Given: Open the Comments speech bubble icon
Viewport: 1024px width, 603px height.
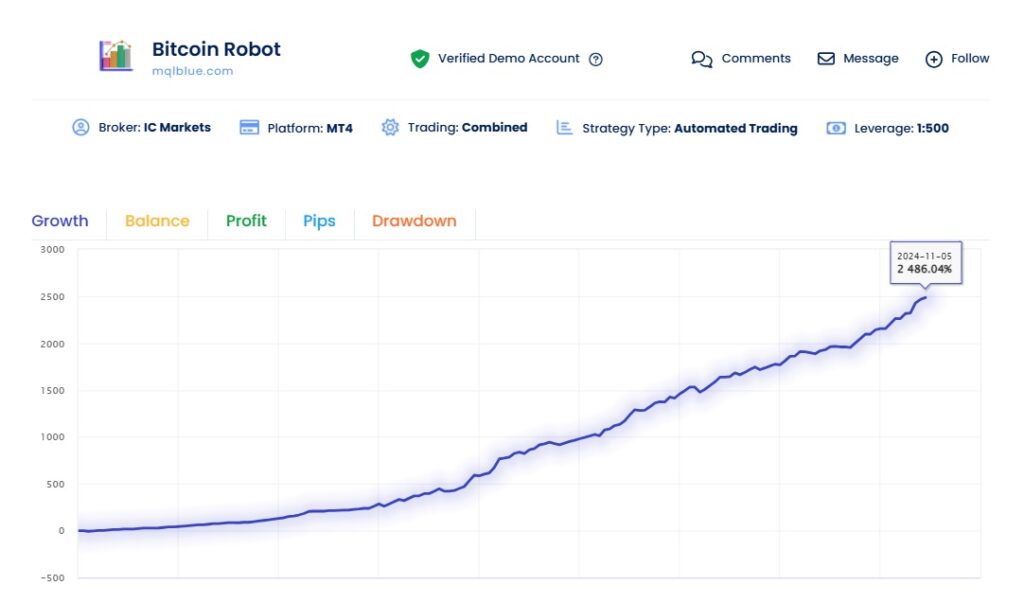Looking at the screenshot, I should 702,59.
